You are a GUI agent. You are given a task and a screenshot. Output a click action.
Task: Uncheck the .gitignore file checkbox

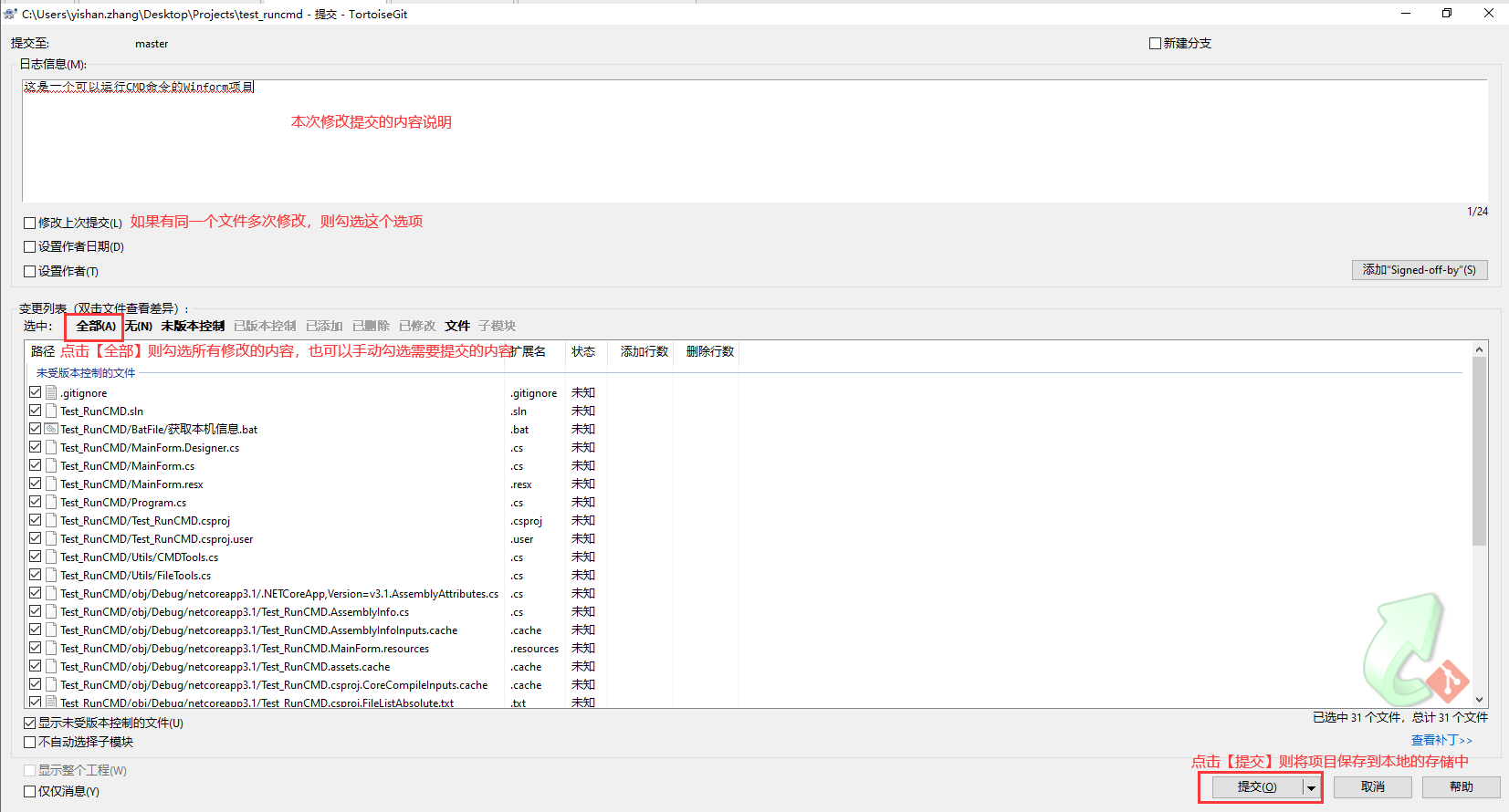point(35,392)
